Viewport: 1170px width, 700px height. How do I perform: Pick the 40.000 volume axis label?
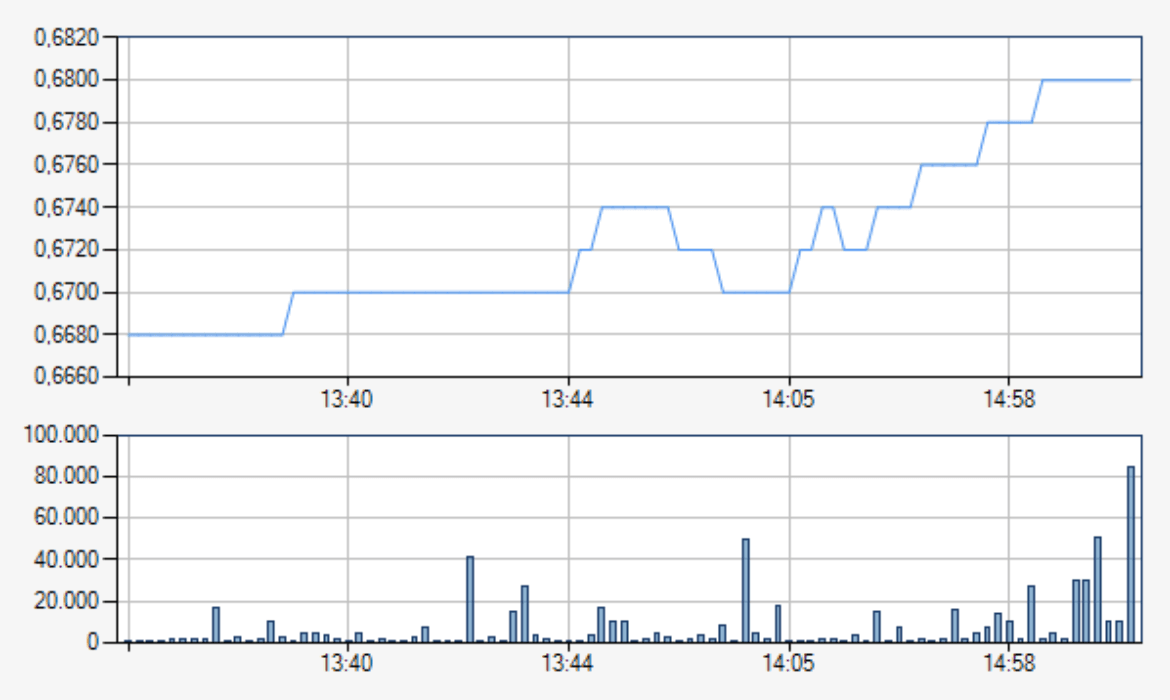pyautogui.click(x=66, y=558)
